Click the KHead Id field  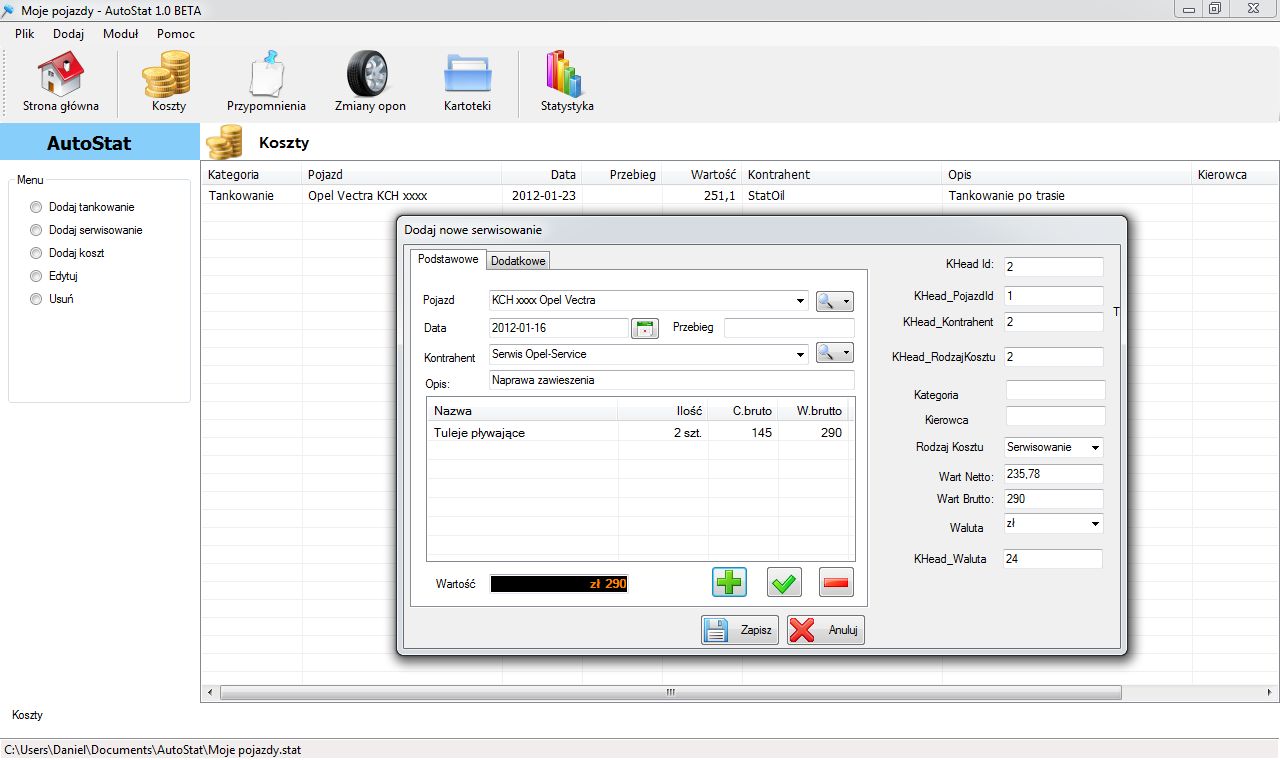[1054, 267]
